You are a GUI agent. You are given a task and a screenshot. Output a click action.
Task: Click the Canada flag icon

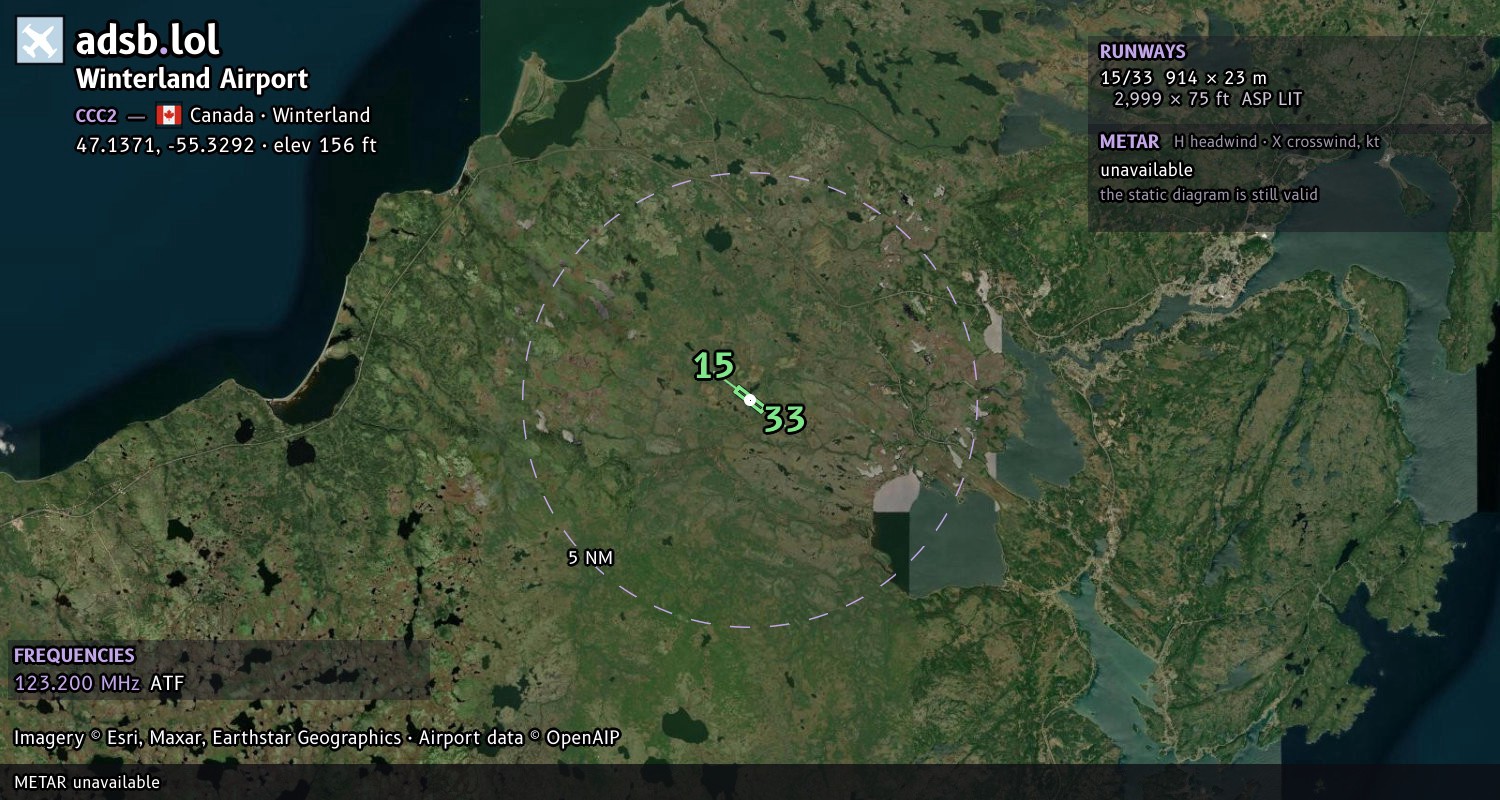pos(168,115)
